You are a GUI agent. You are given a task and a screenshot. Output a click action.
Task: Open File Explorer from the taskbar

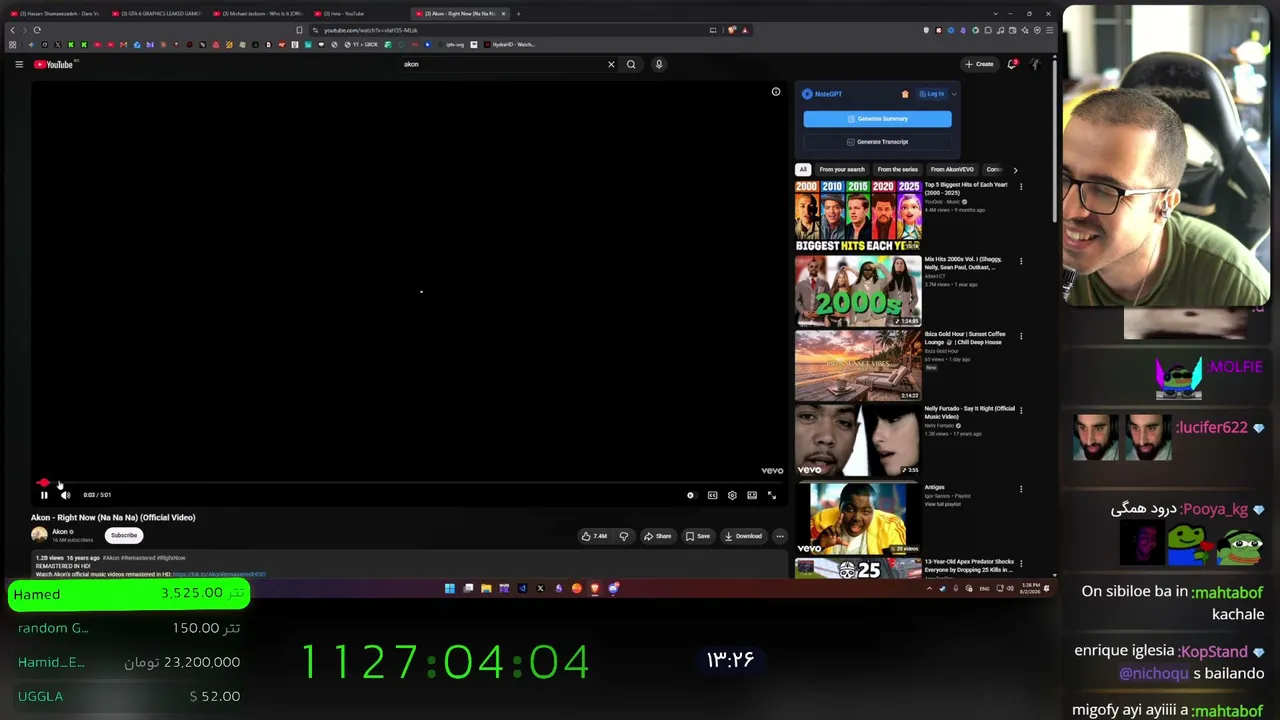[x=486, y=588]
